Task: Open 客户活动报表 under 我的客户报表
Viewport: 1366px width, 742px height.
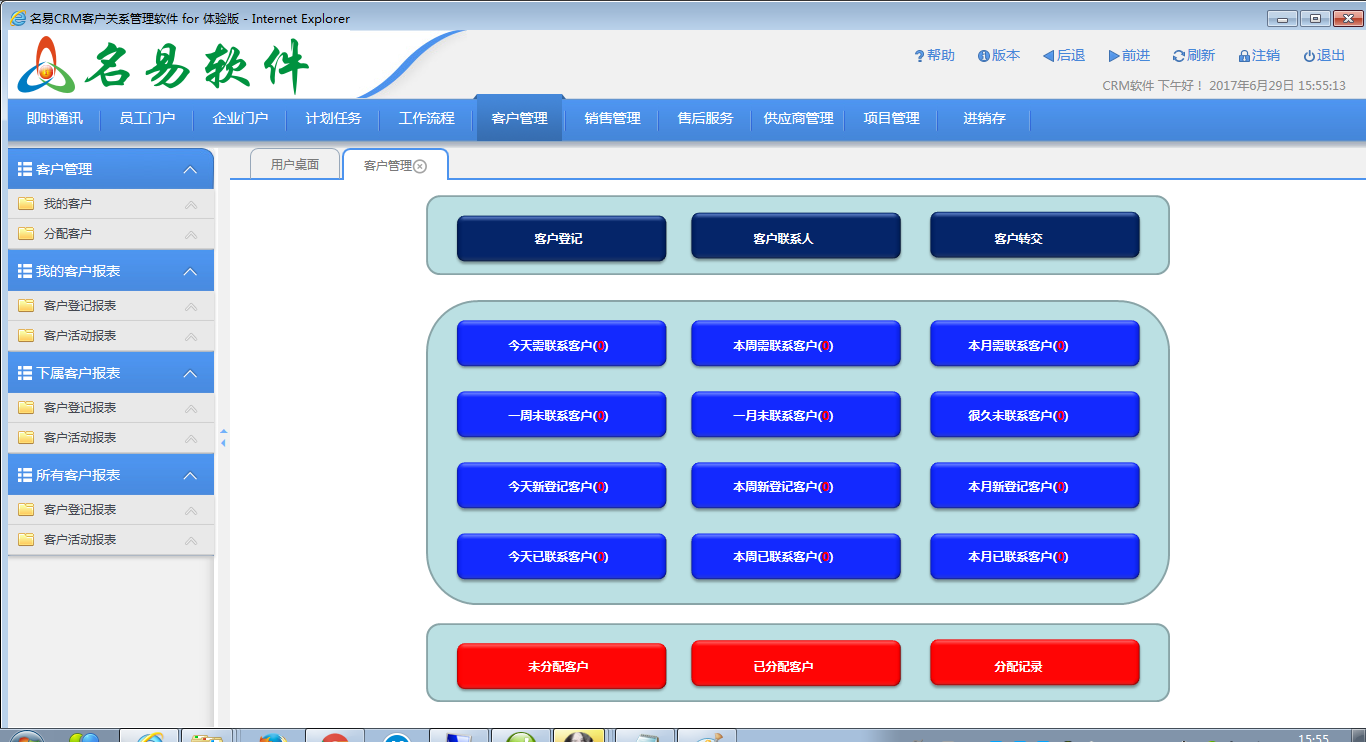Action: coord(111,336)
